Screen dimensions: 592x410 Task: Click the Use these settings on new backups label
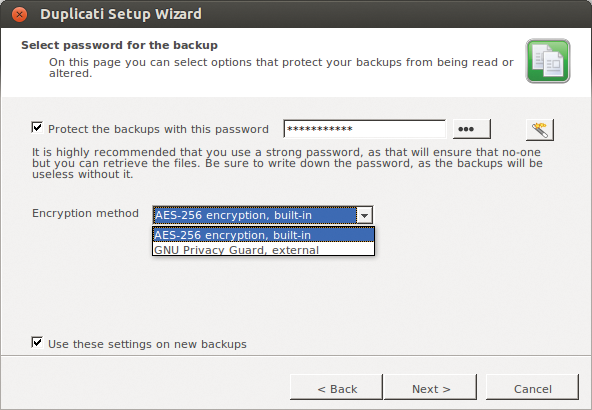pyautogui.click(x=147, y=344)
